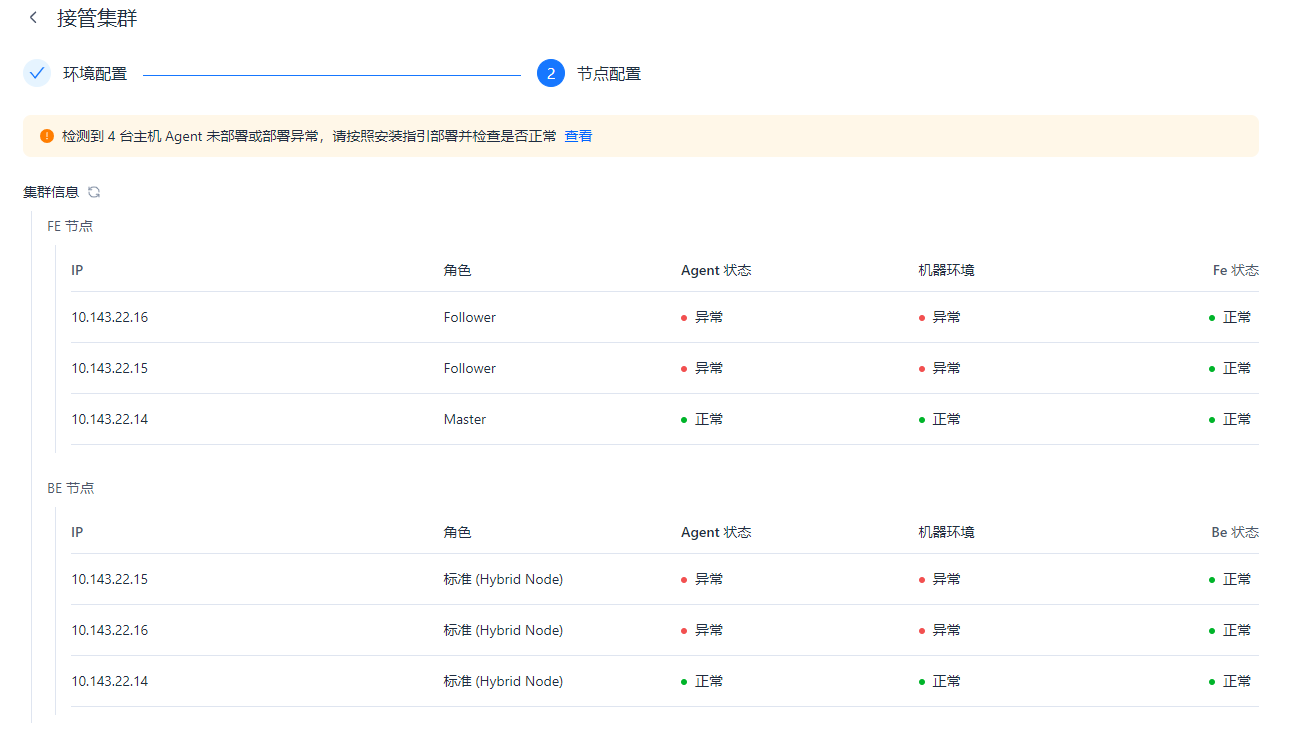The width and height of the screenshot is (1315, 738).
Task: Click the 环境配置 step label
Action: (95, 74)
